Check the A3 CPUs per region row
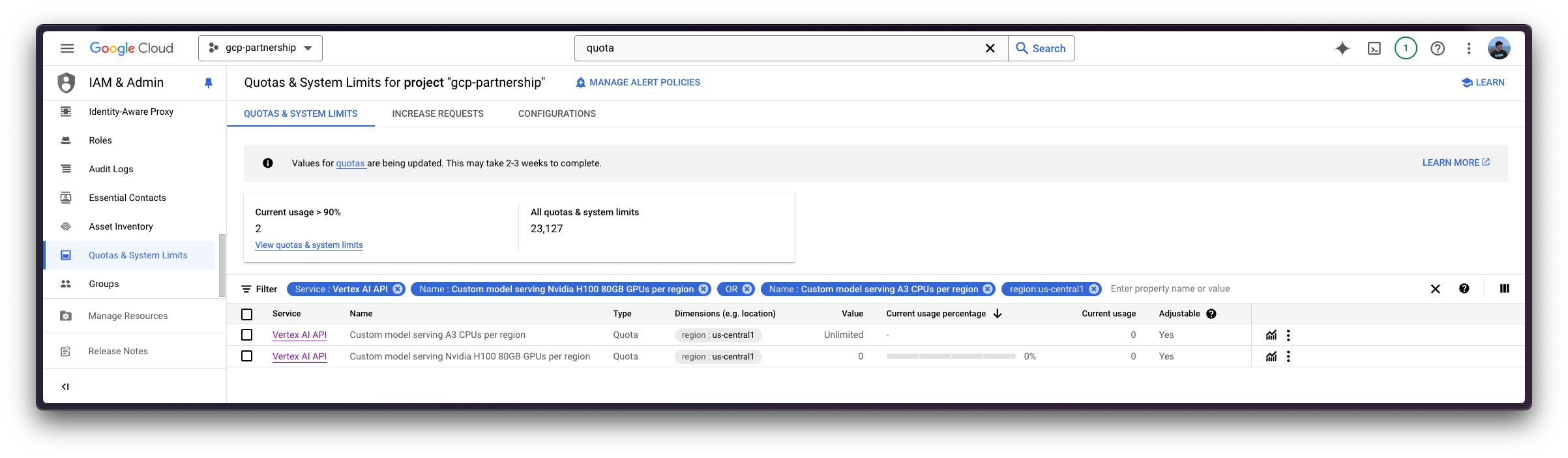 [x=246, y=335]
